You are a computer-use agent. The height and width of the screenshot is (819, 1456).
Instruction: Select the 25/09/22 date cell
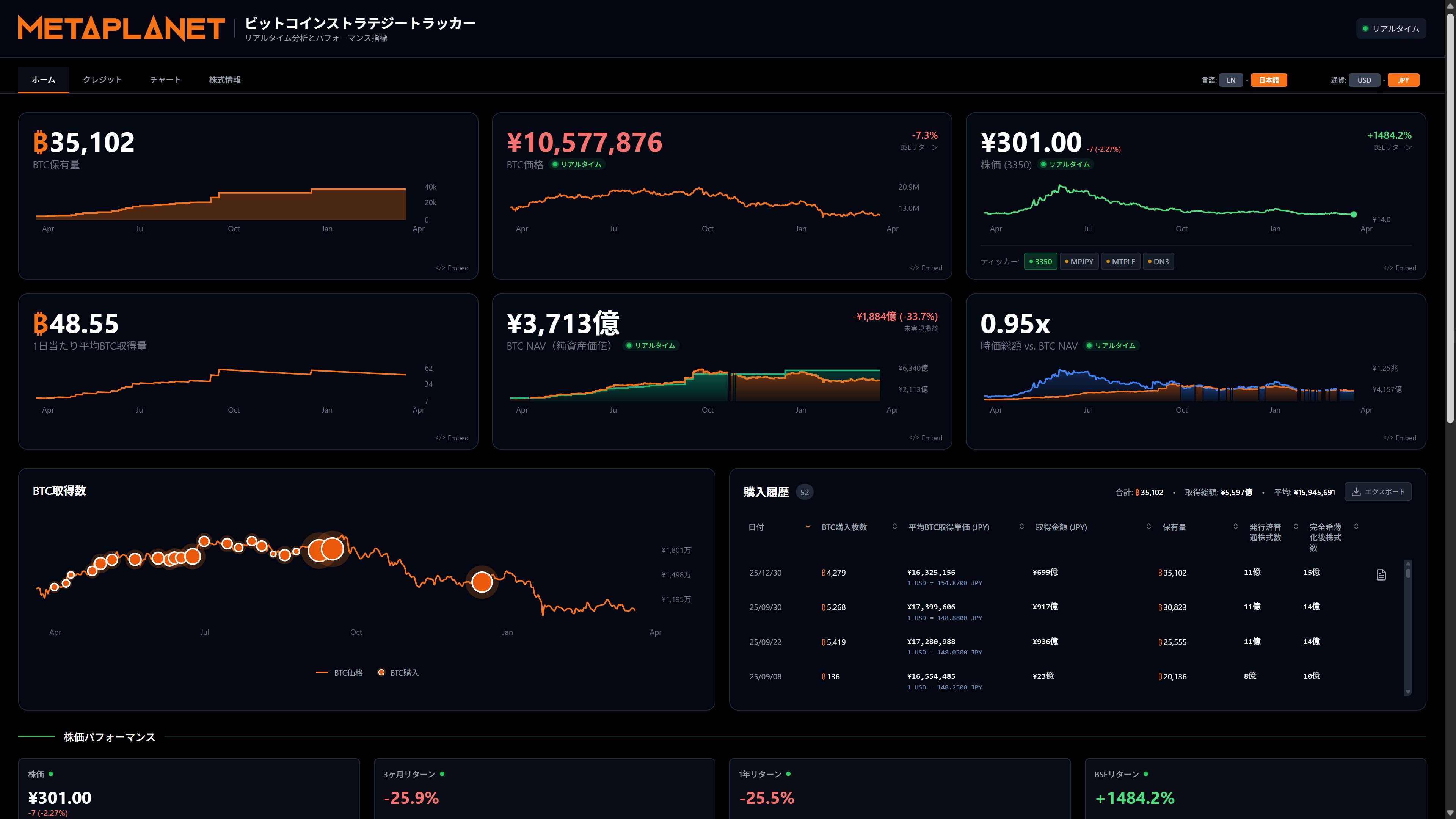coord(765,642)
